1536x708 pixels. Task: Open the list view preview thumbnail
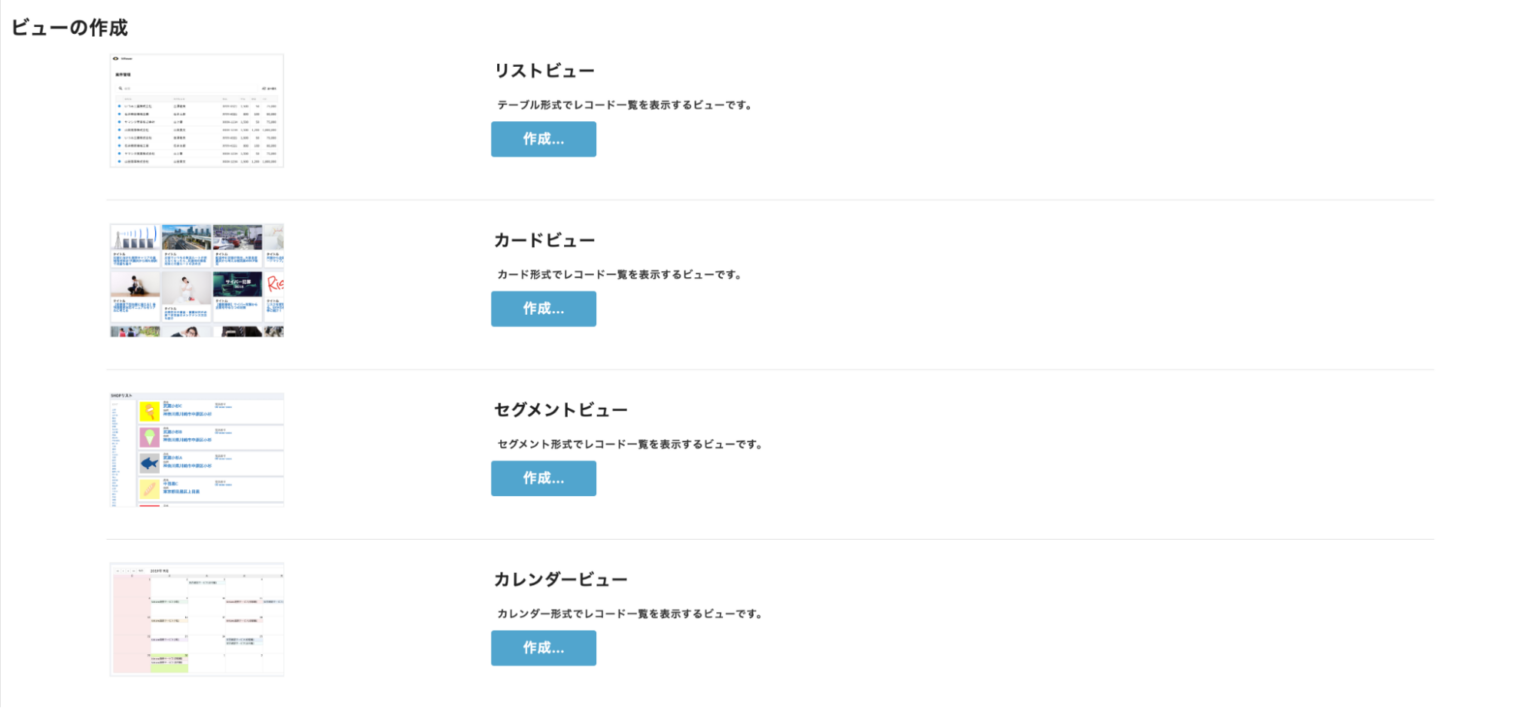pyautogui.click(x=196, y=110)
